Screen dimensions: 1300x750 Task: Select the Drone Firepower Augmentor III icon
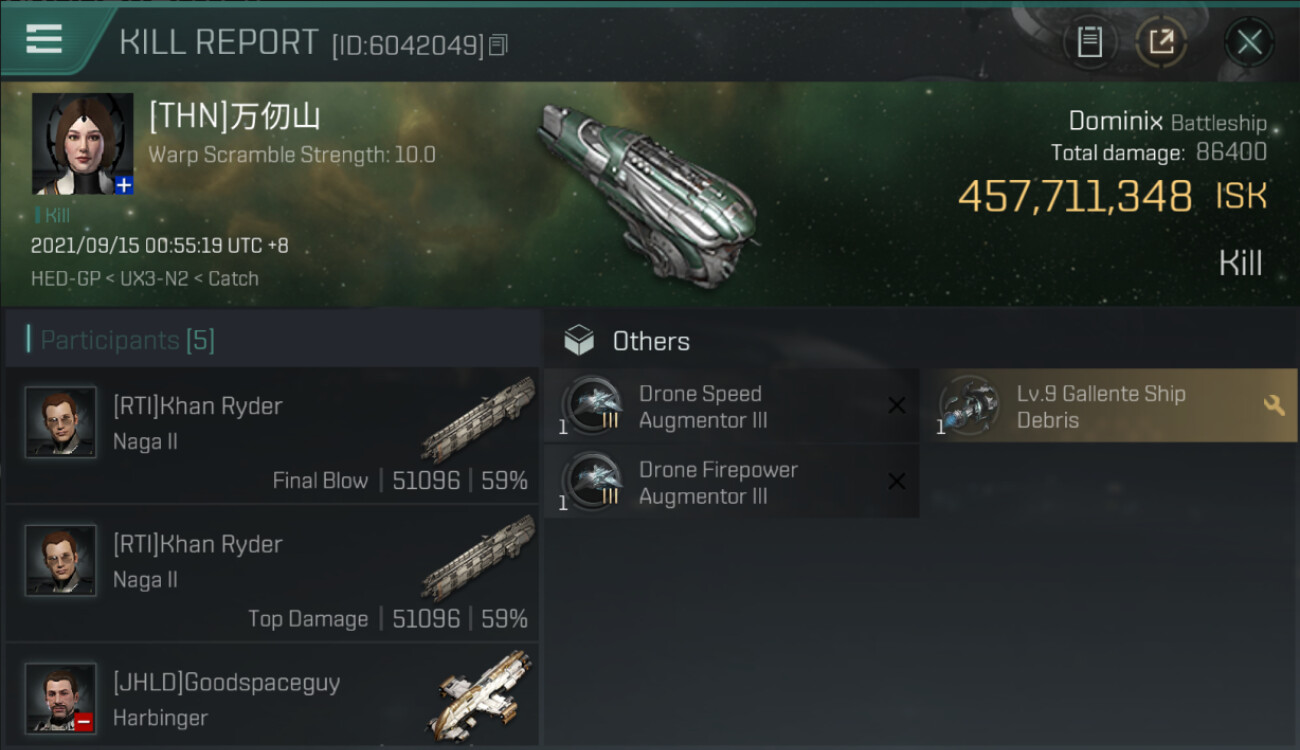(x=592, y=481)
